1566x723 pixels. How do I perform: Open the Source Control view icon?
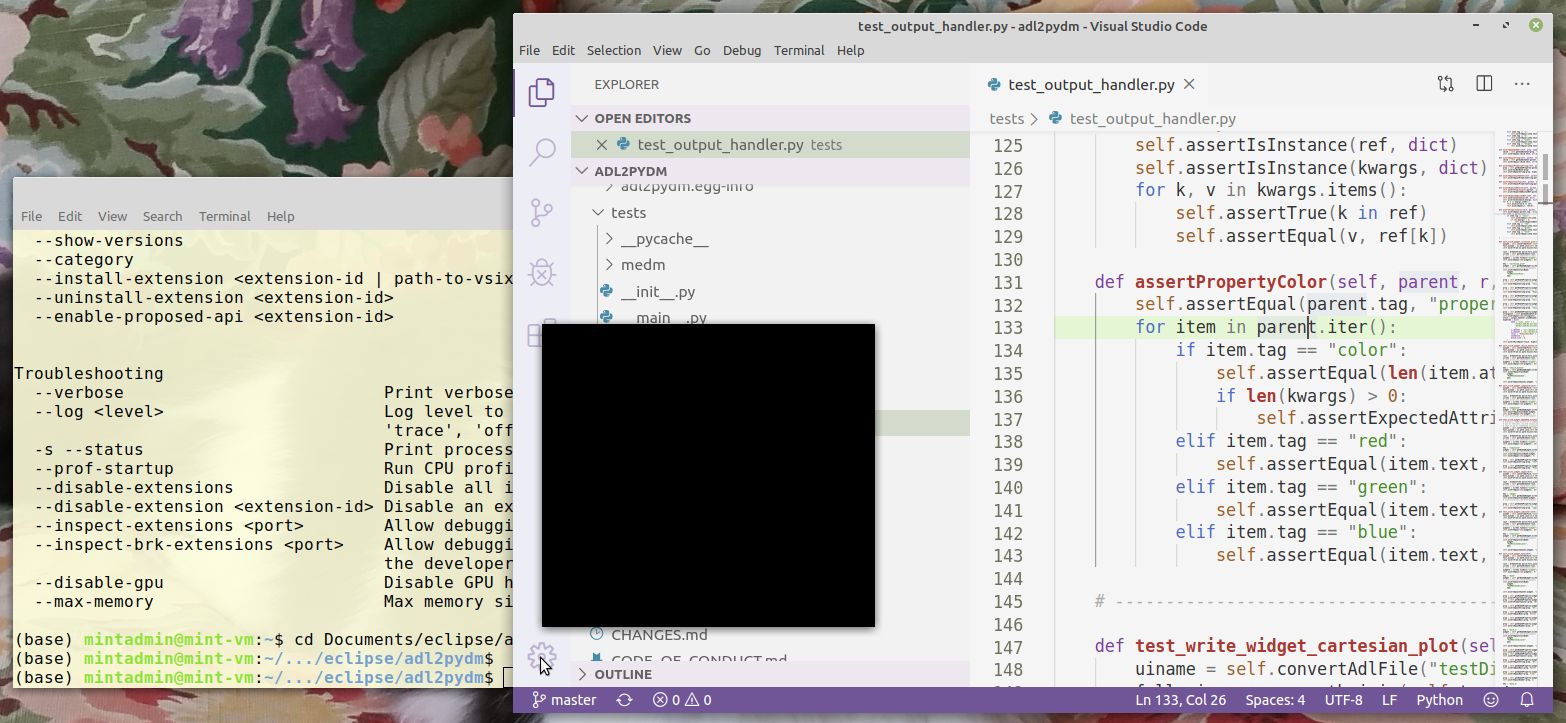coord(541,212)
